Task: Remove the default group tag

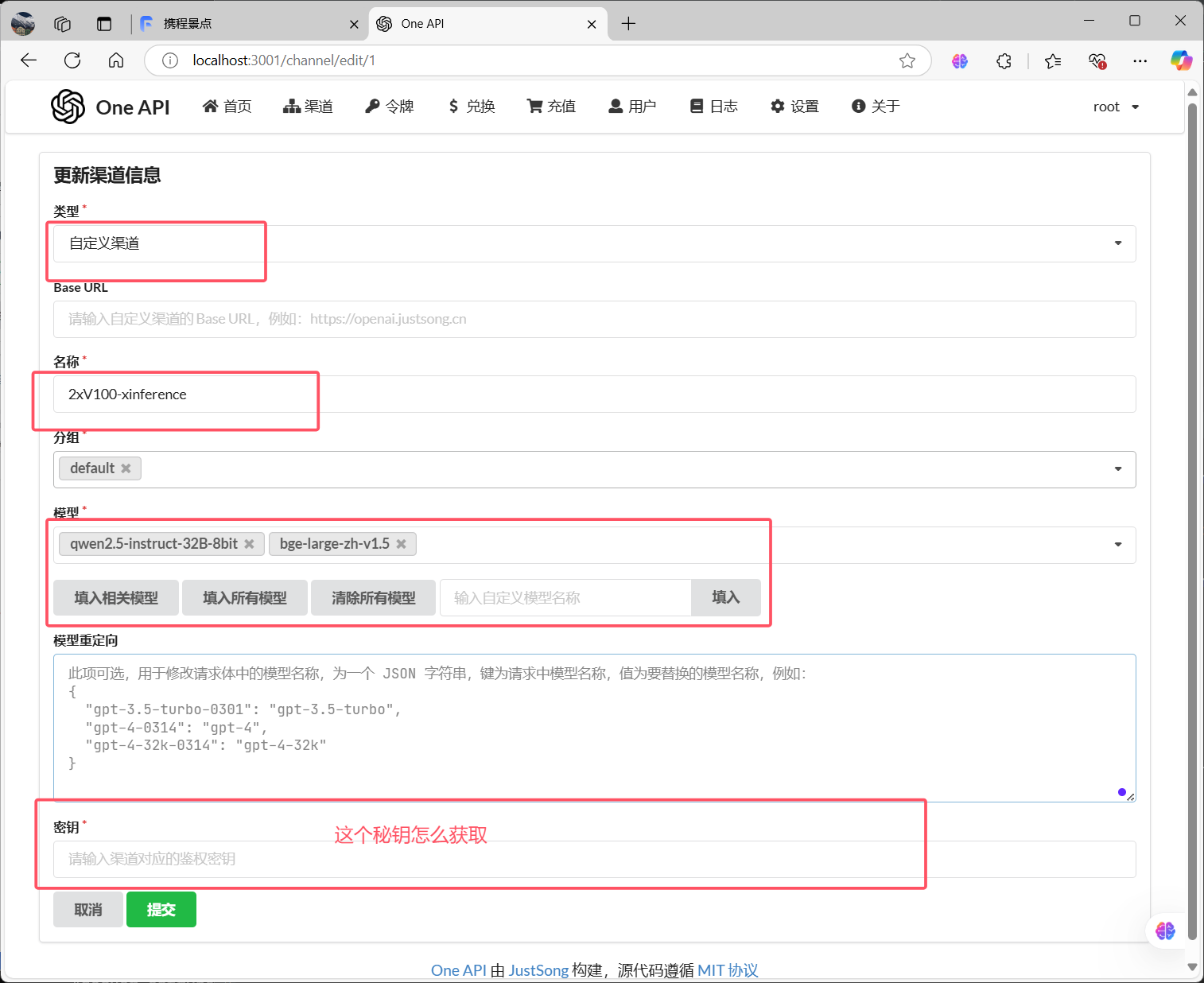Action: click(126, 468)
